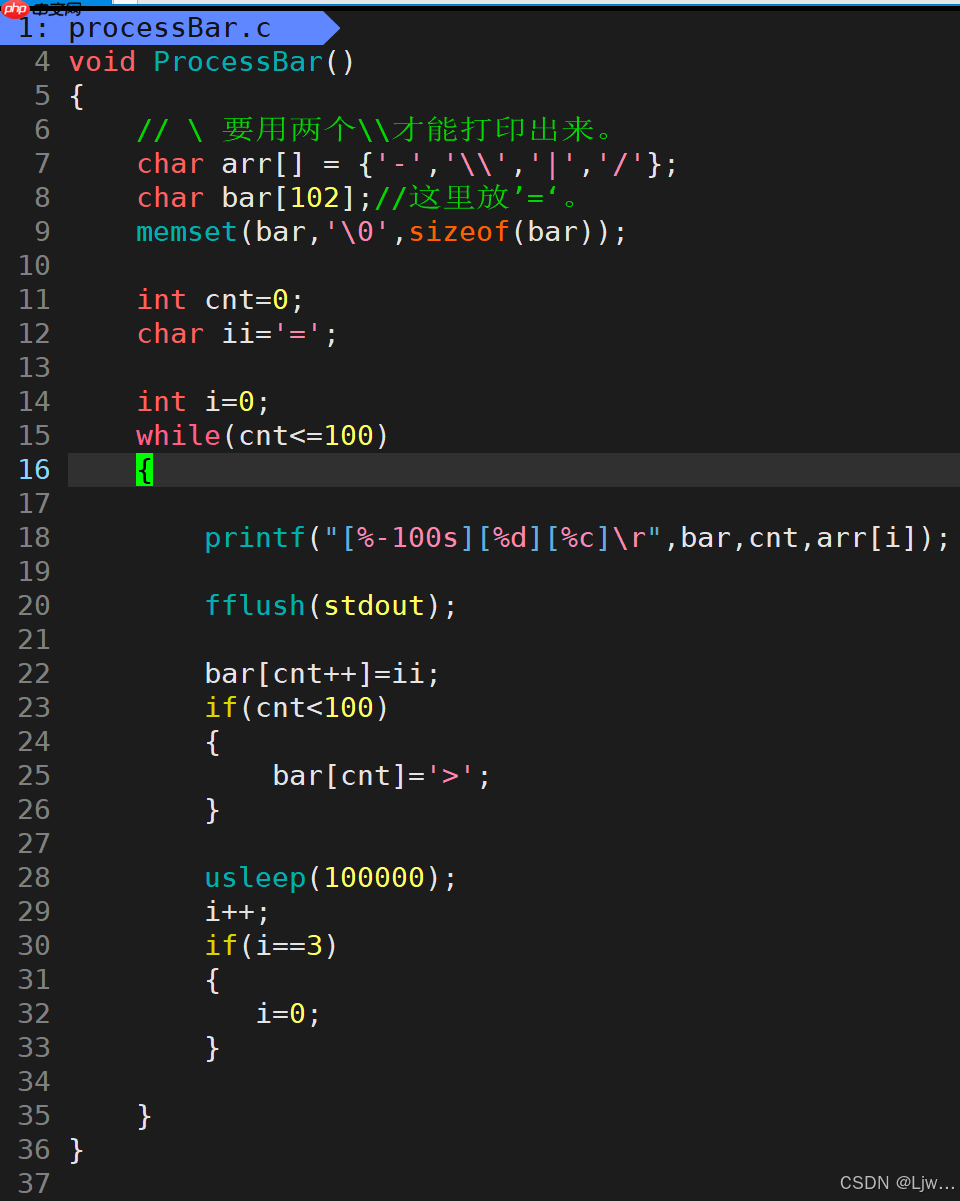Click the opening brace on line 24

212,742
